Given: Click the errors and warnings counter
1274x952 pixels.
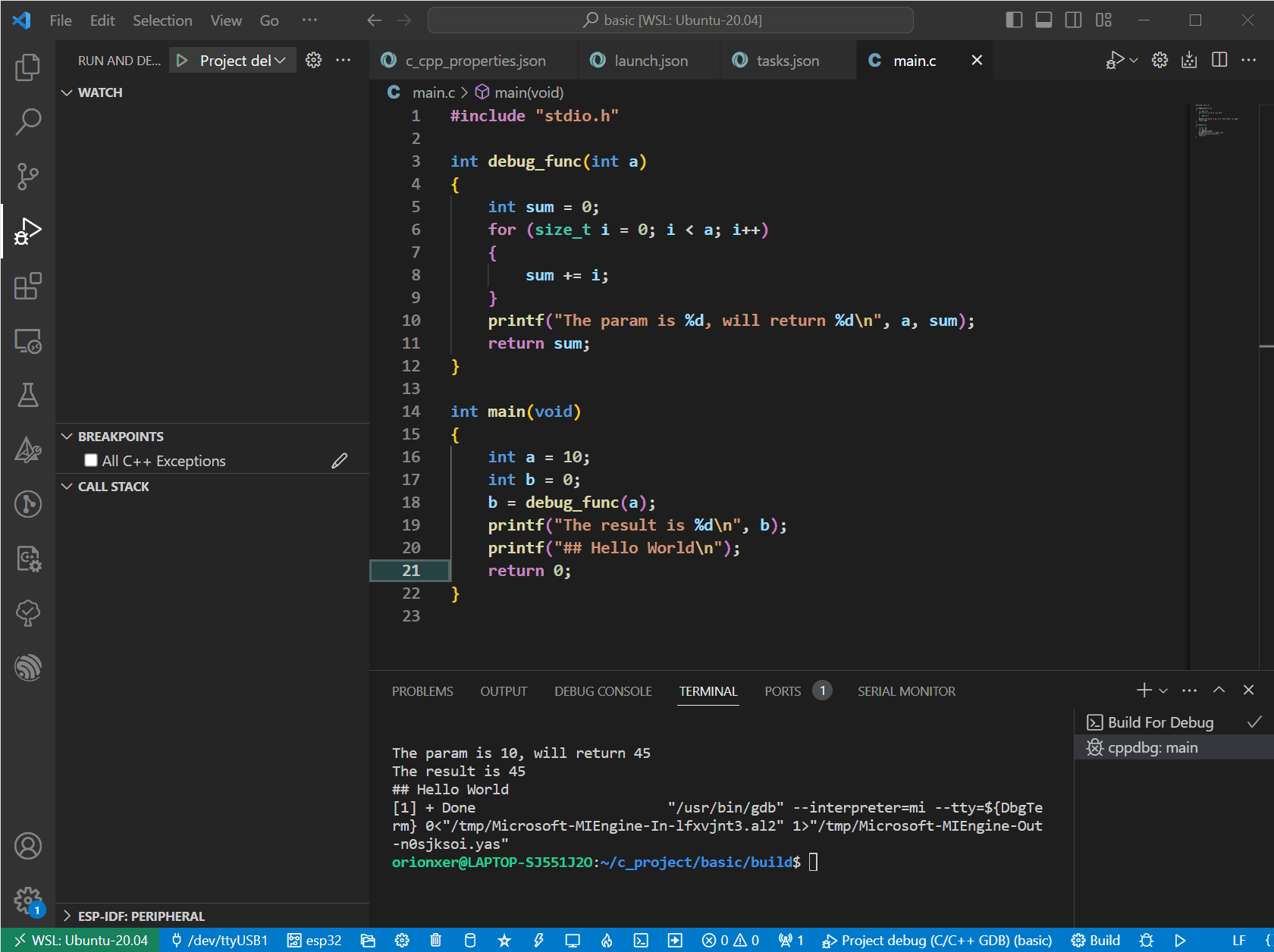Looking at the screenshot, I should 730,940.
